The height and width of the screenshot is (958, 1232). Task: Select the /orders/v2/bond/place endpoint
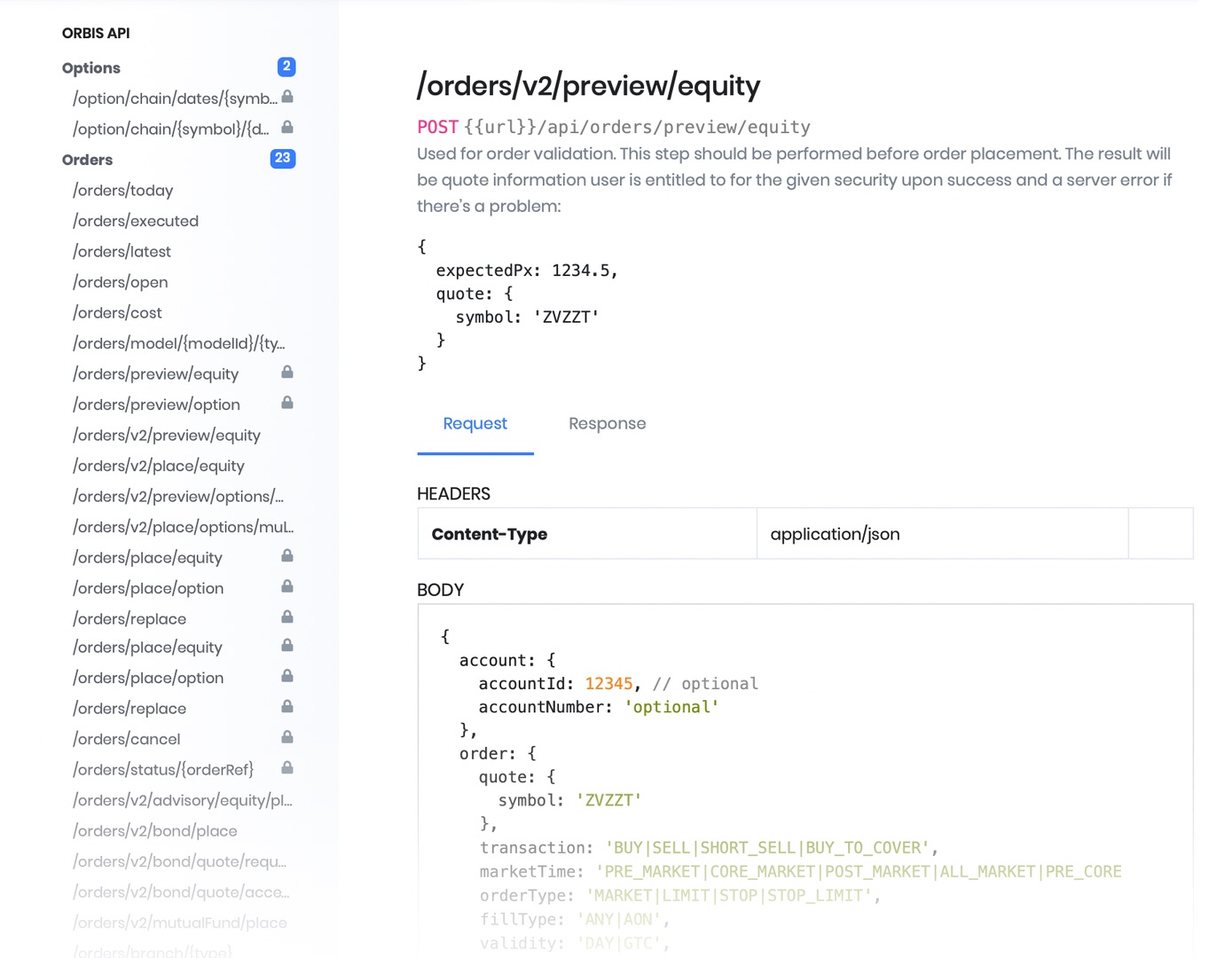click(154, 831)
